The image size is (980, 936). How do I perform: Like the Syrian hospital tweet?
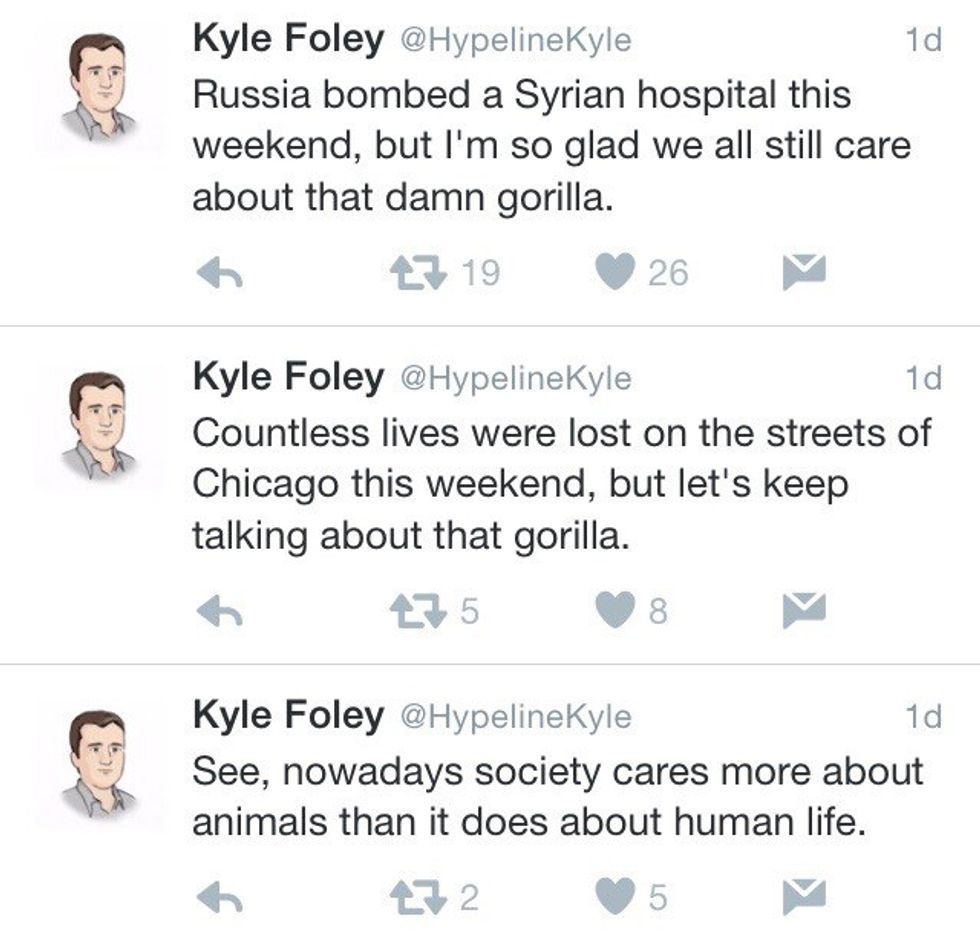[614, 273]
